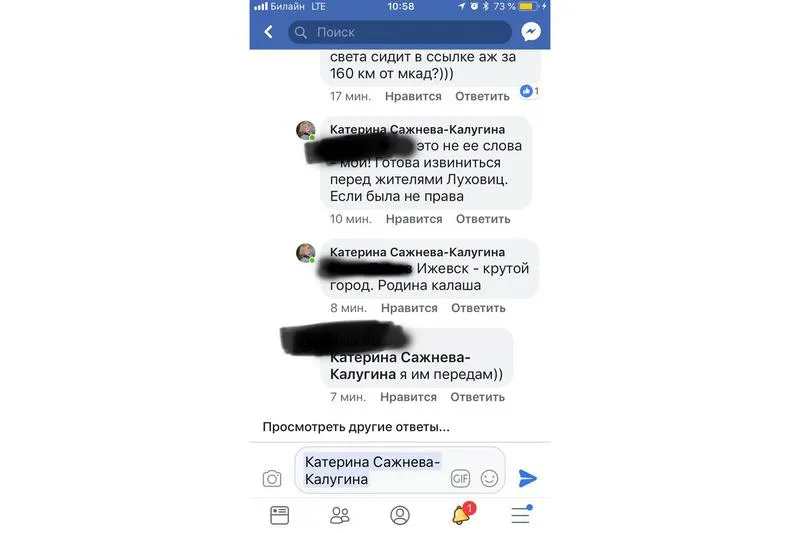Like the 8 мин. Ижевск comment
The height and width of the screenshot is (533, 800).
(409, 308)
